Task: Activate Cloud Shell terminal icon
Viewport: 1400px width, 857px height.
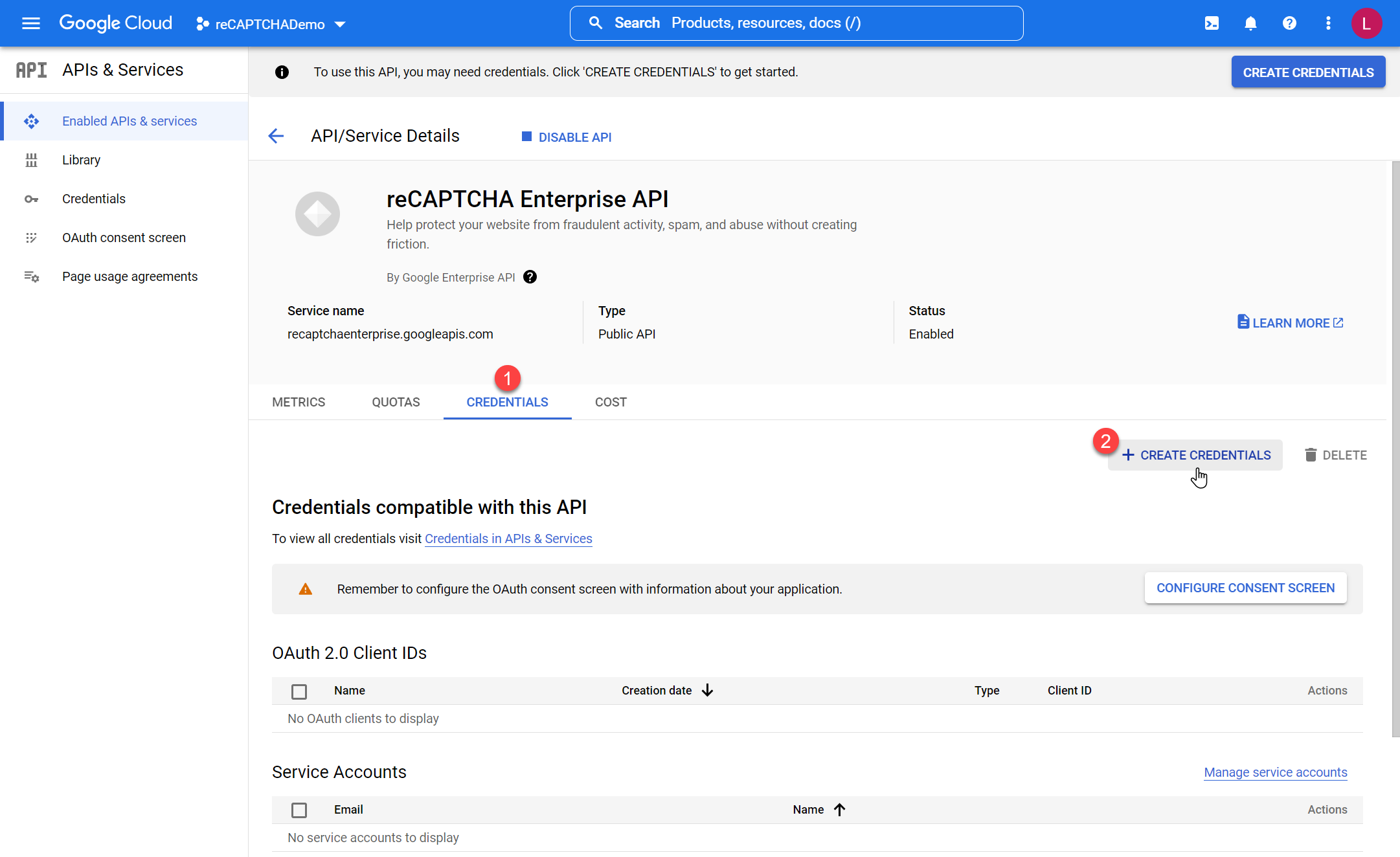Action: (x=1211, y=23)
